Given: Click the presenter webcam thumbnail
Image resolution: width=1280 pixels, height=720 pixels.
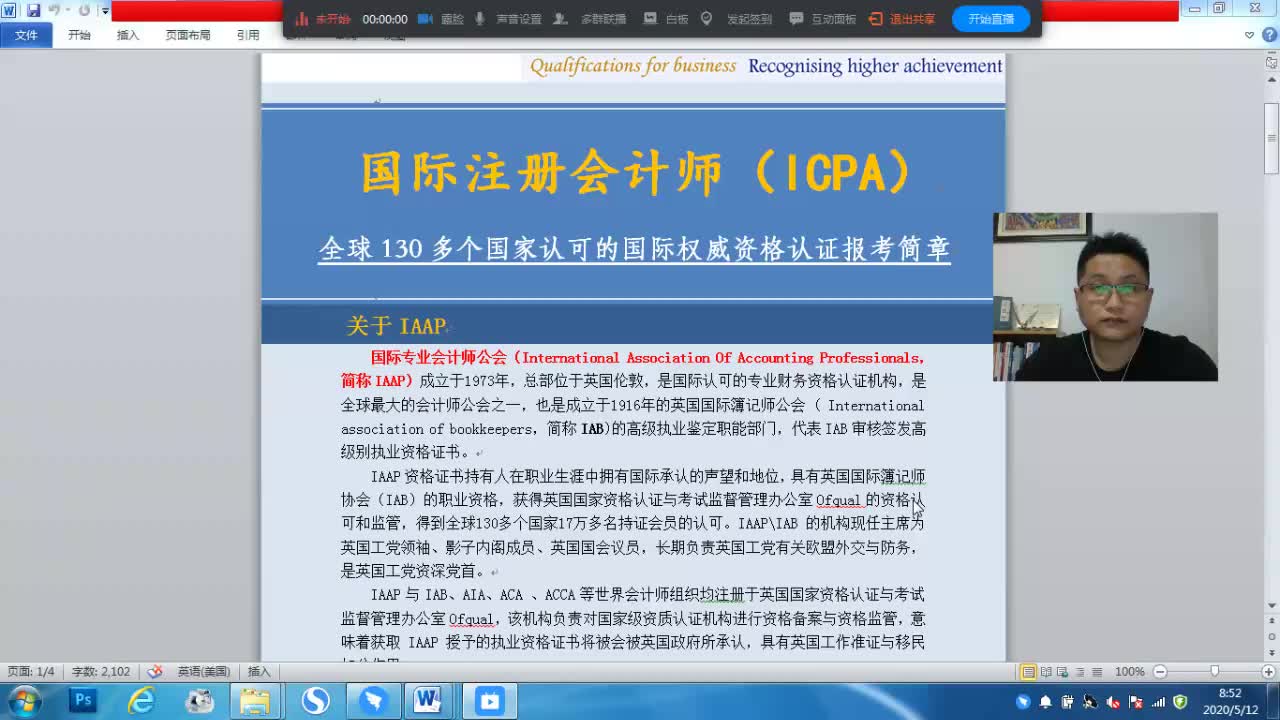Looking at the screenshot, I should pos(1105,296).
